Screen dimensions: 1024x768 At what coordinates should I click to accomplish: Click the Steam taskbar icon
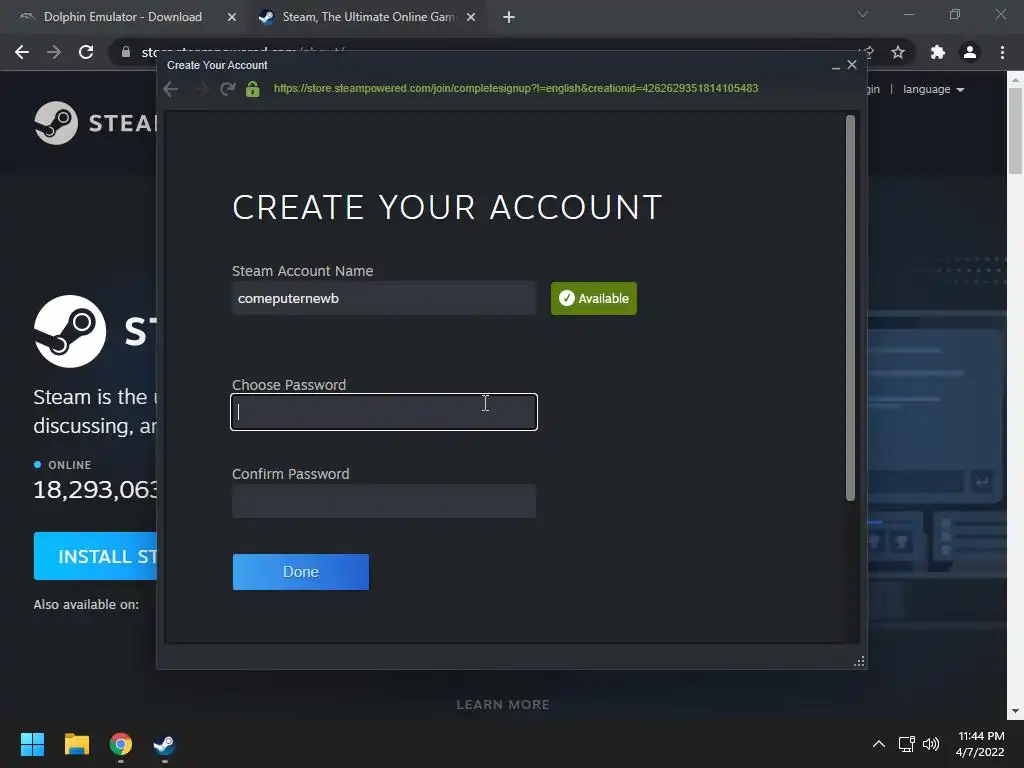point(164,744)
